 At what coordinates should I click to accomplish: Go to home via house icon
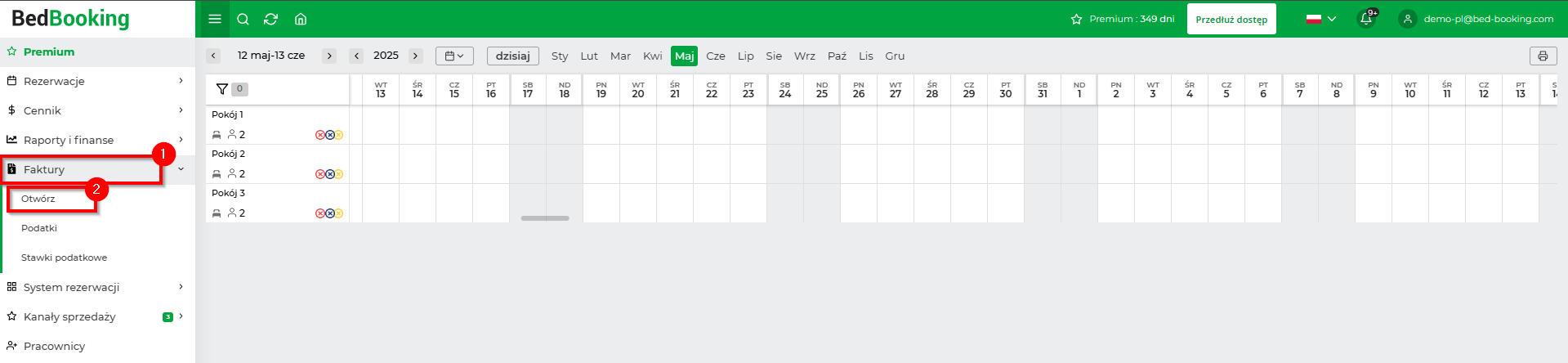click(301, 19)
